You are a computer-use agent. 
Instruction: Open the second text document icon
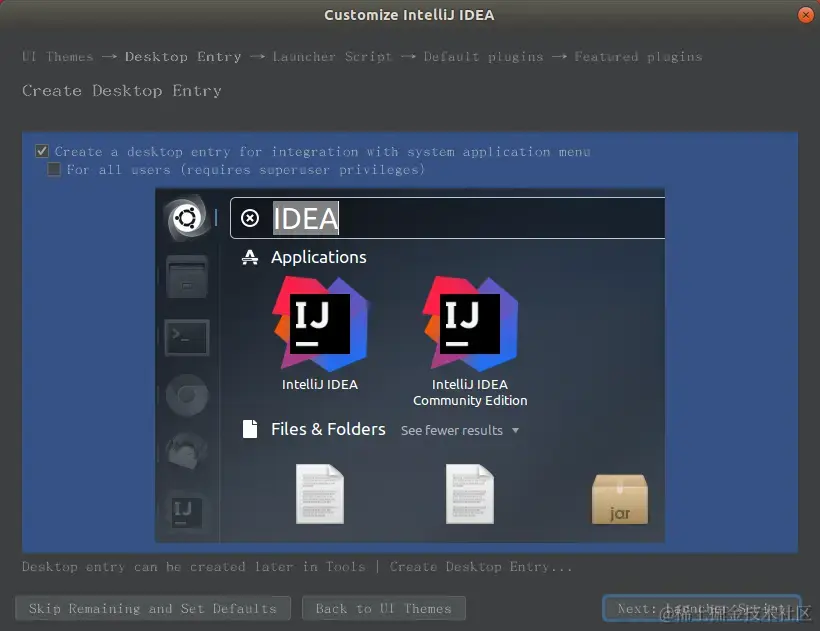point(470,494)
